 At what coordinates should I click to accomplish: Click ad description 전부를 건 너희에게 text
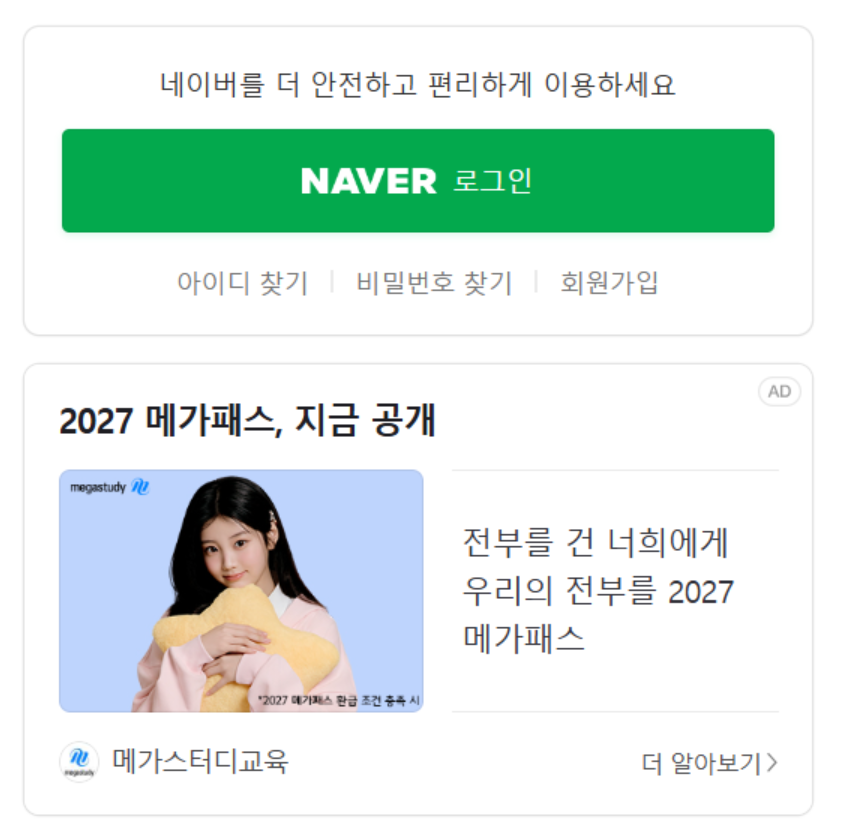pyautogui.click(x=595, y=542)
